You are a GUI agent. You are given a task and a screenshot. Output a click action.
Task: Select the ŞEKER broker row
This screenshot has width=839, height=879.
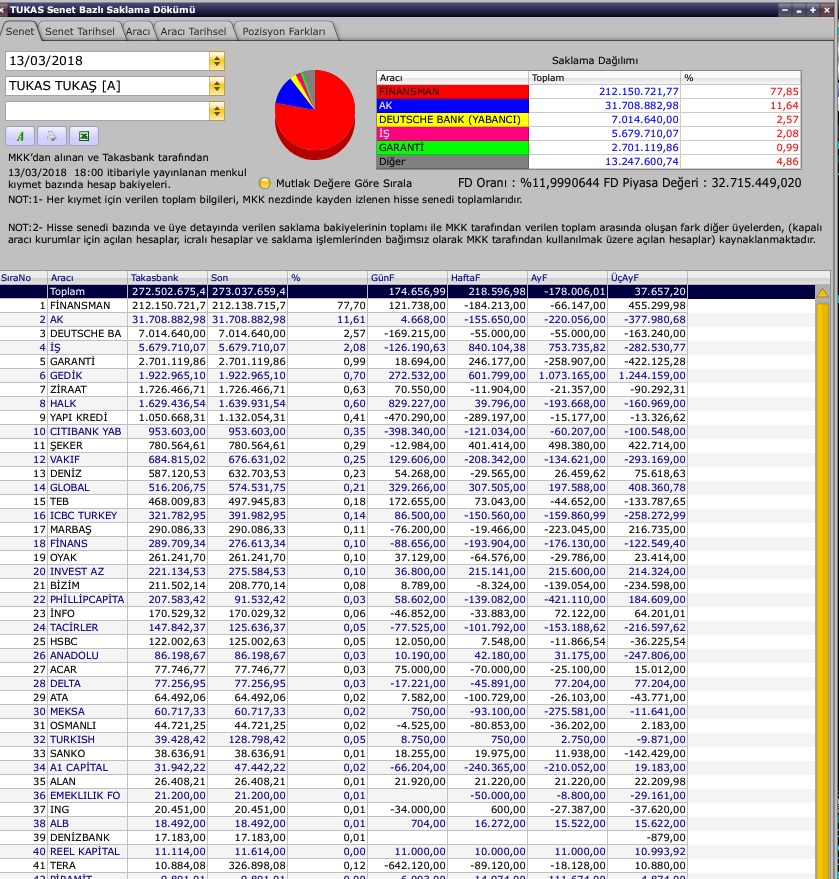point(407,446)
